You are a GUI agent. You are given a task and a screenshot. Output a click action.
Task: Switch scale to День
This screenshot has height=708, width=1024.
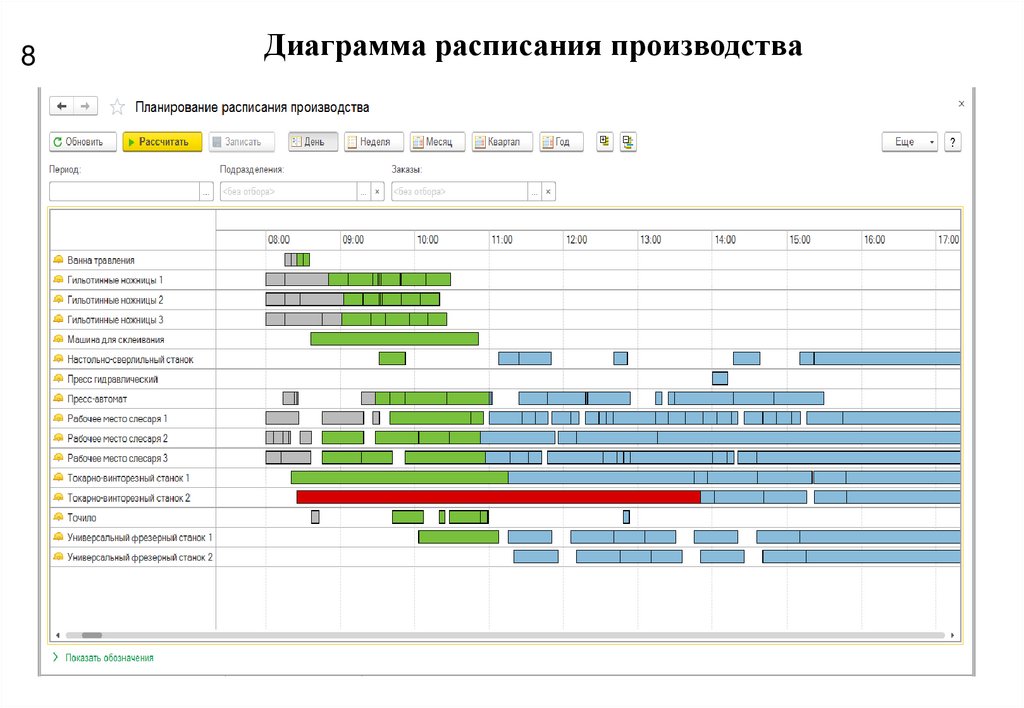313,142
